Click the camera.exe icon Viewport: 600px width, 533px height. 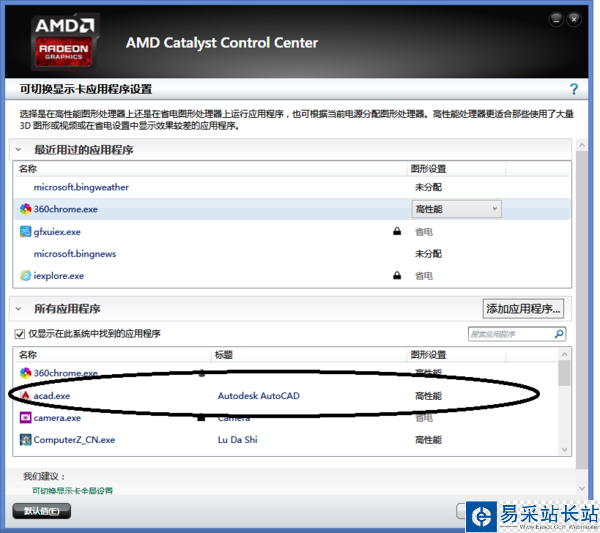pos(25,417)
